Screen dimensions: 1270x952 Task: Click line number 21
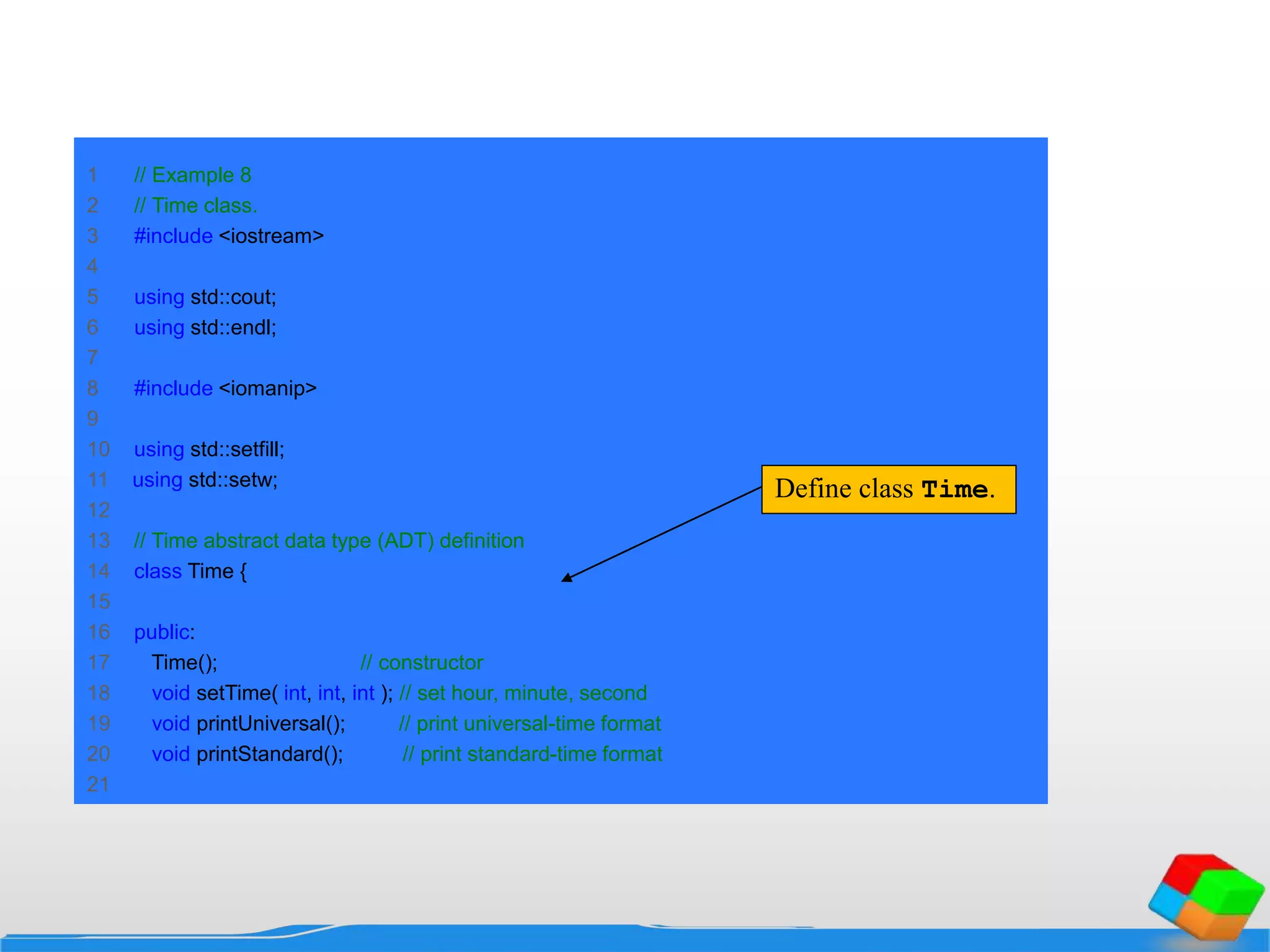click(99, 785)
